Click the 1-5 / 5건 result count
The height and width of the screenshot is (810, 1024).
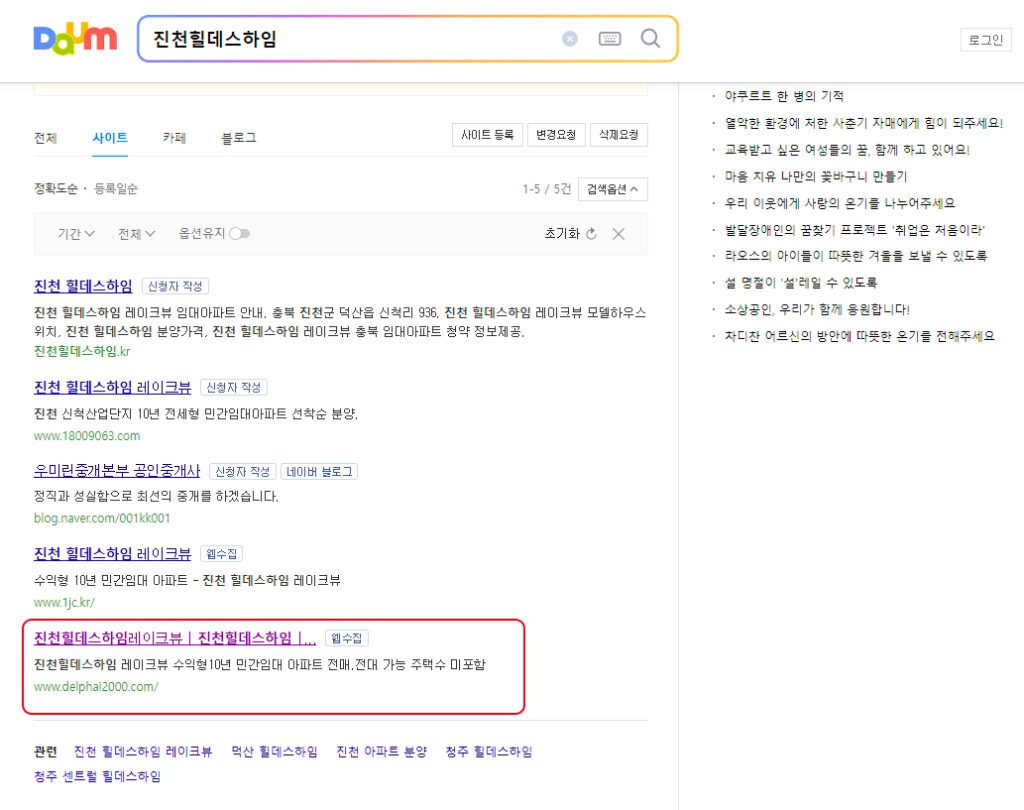547,189
